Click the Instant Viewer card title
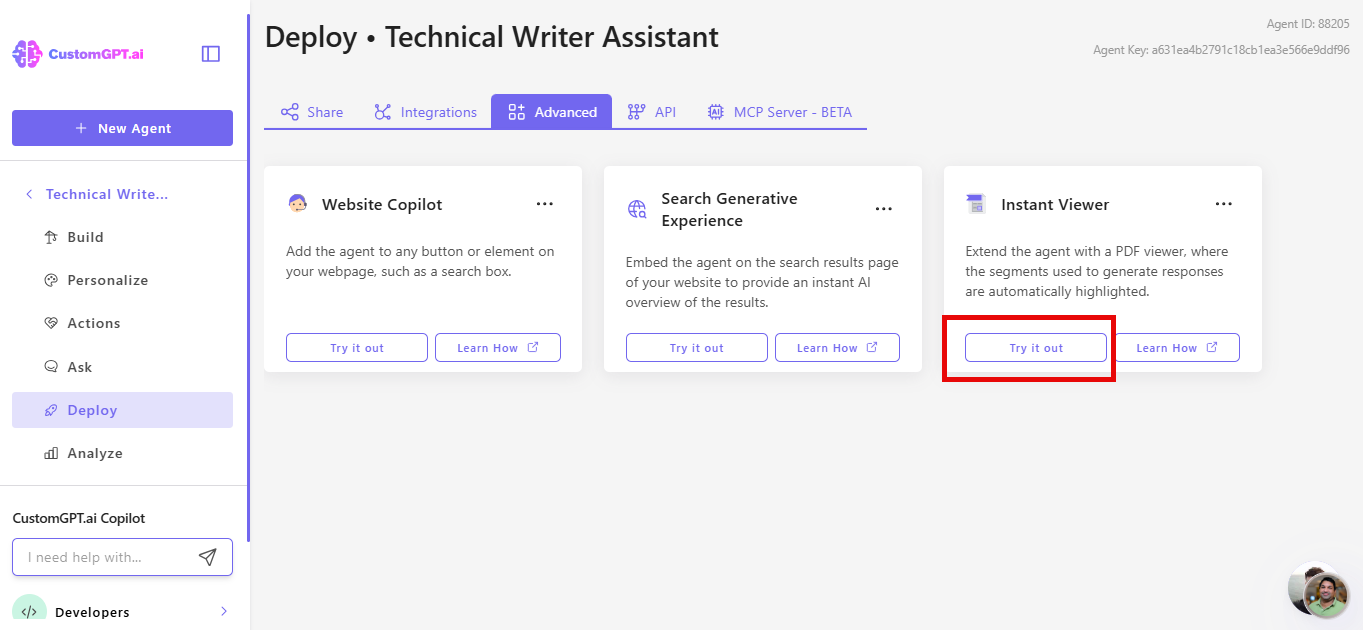 [x=1055, y=204]
